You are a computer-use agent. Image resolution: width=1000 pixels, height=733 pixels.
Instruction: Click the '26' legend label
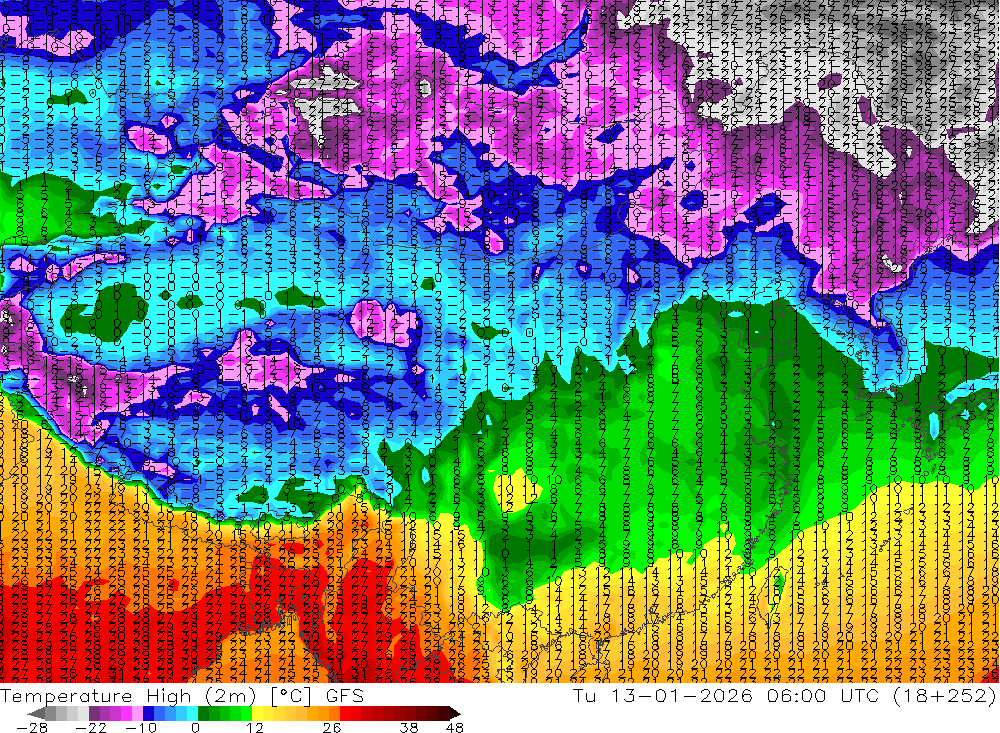point(332,728)
